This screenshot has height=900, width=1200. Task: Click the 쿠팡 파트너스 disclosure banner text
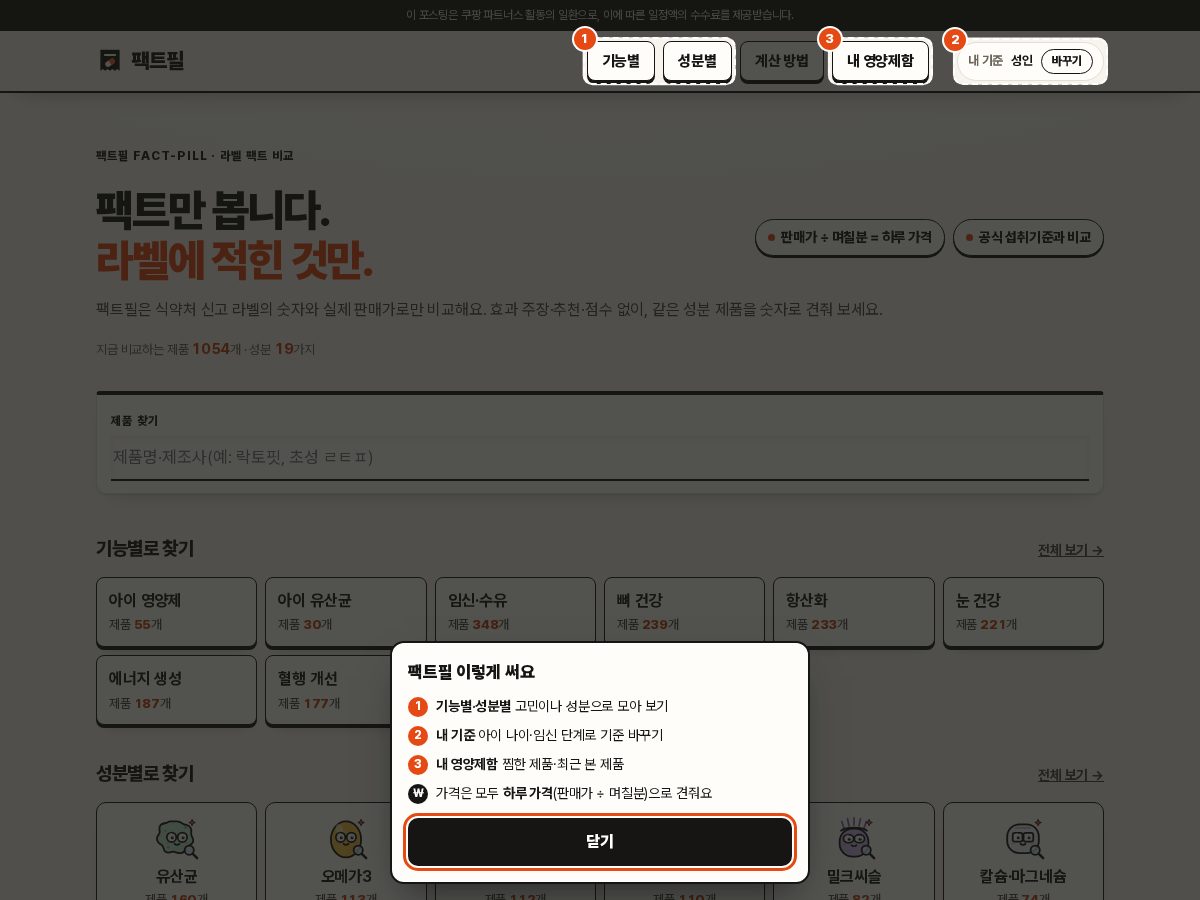[x=600, y=15]
